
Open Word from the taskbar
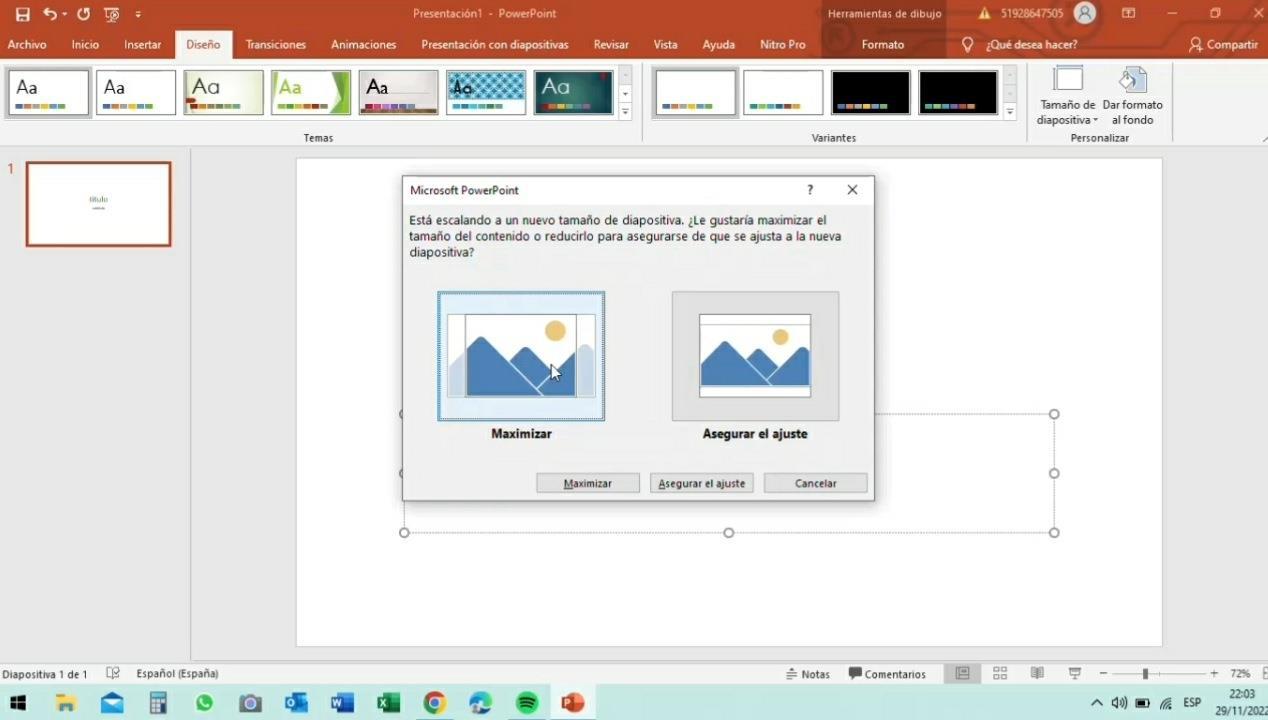(342, 703)
